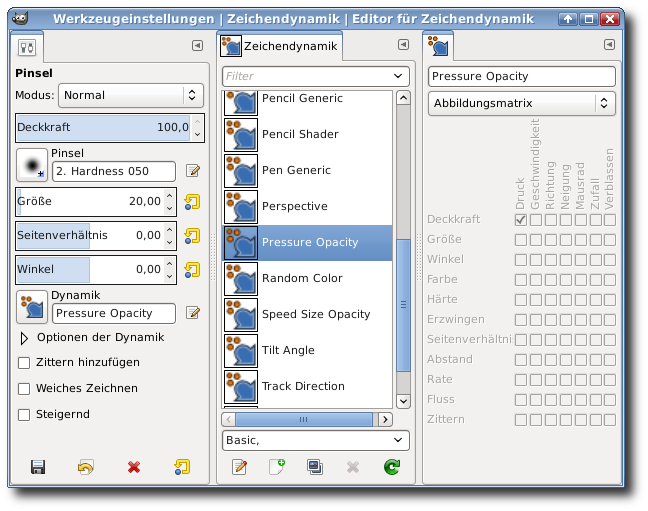Choose Perspective dynamics entry
Image resolution: width=648 pixels, height=511 pixels.
tap(308, 206)
